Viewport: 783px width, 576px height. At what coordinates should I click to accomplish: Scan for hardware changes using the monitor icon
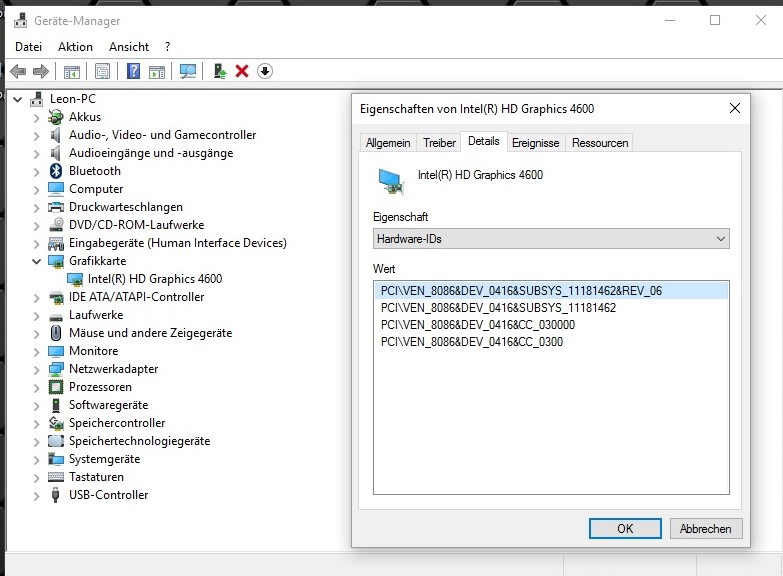[x=188, y=71]
